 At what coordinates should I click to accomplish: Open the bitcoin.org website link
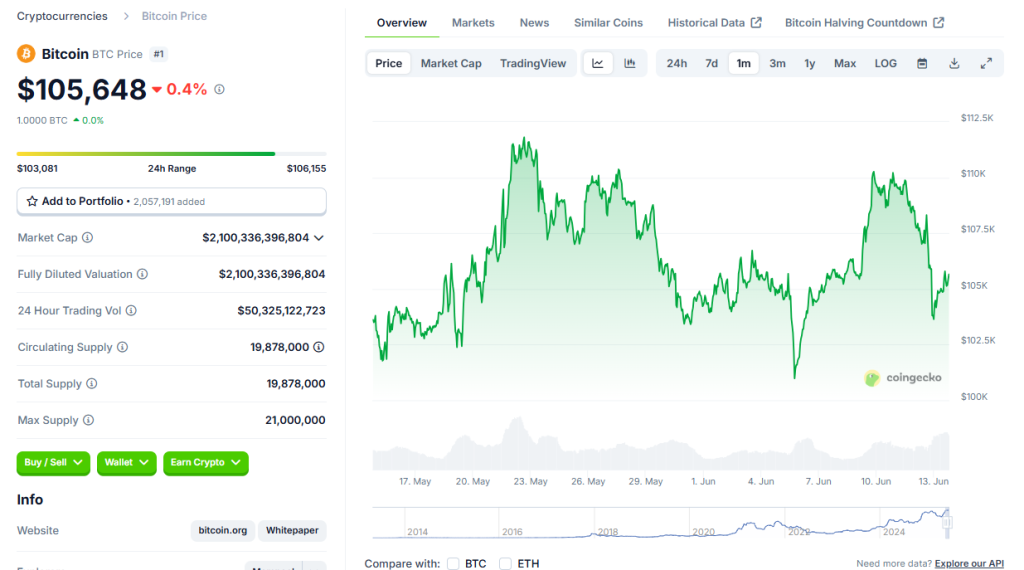coord(223,530)
